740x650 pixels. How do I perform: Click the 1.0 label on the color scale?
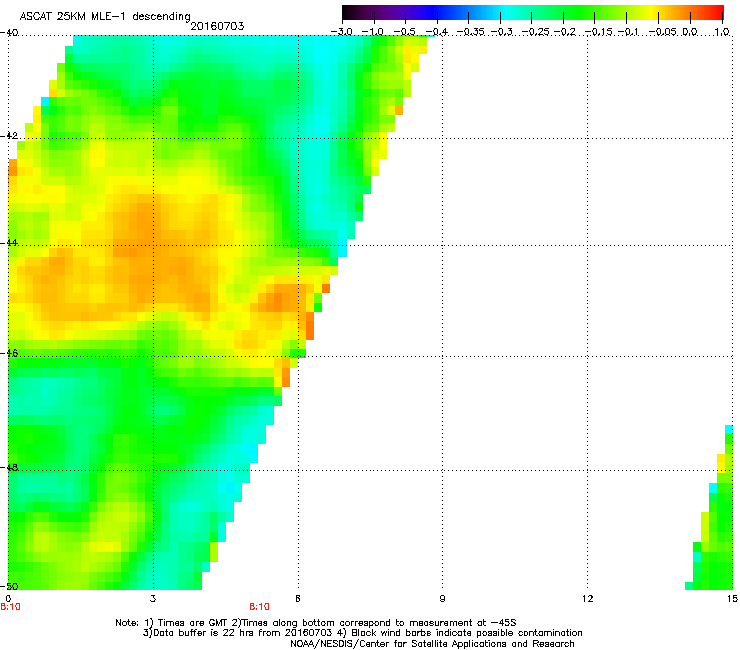click(722, 32)
